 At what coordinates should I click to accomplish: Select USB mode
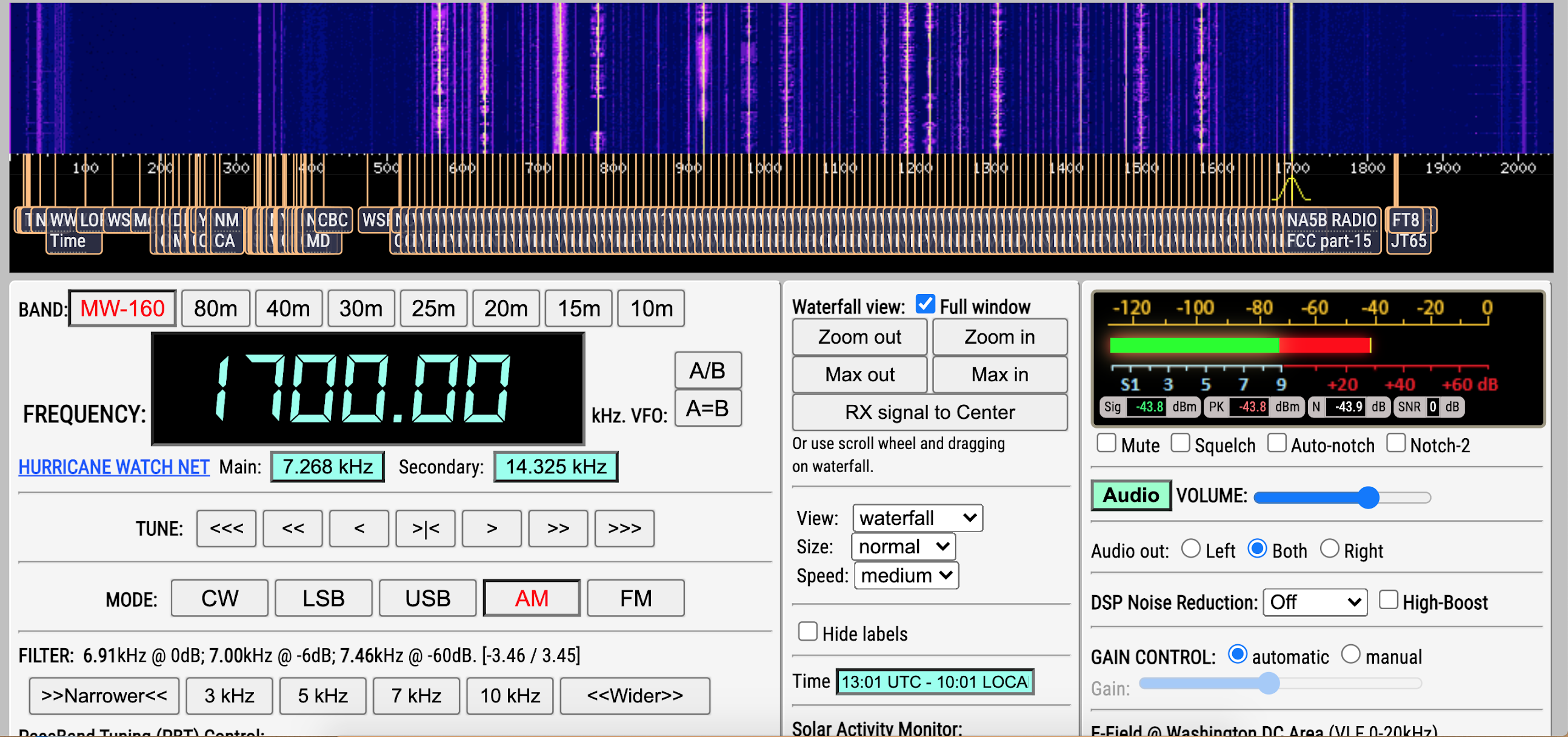[x=427, y=598]
